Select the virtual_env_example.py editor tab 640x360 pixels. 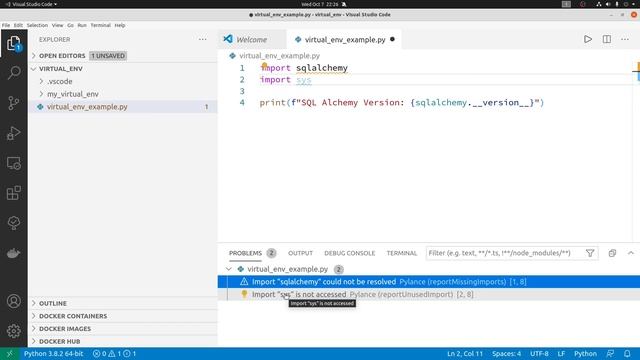pos(344,40)
